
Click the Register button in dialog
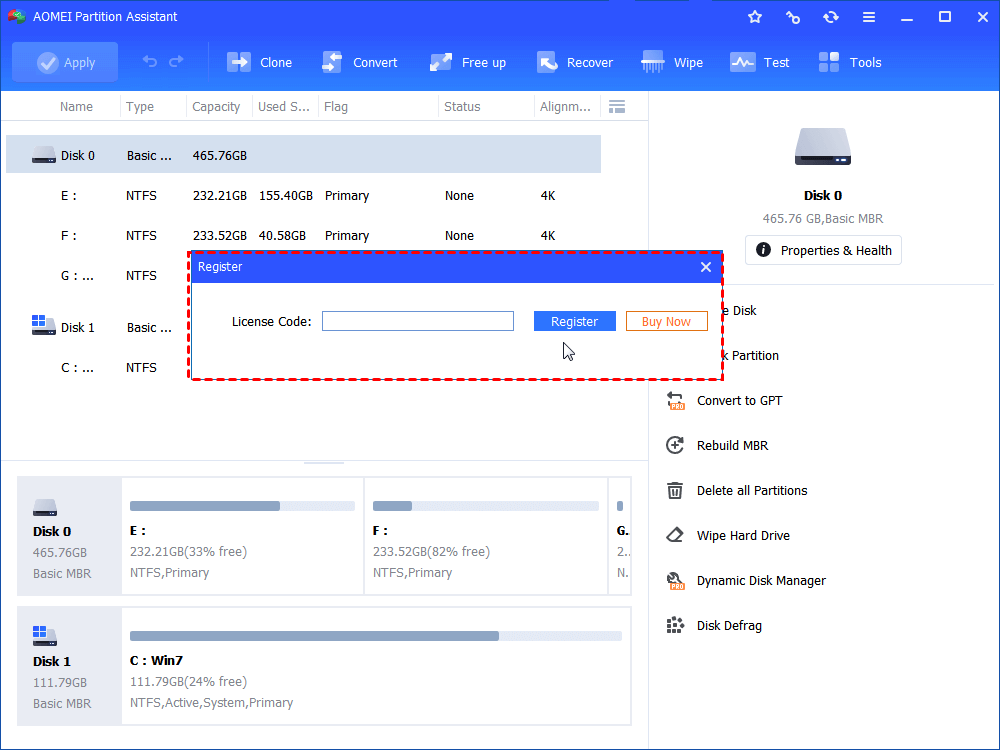coord(575,321)
